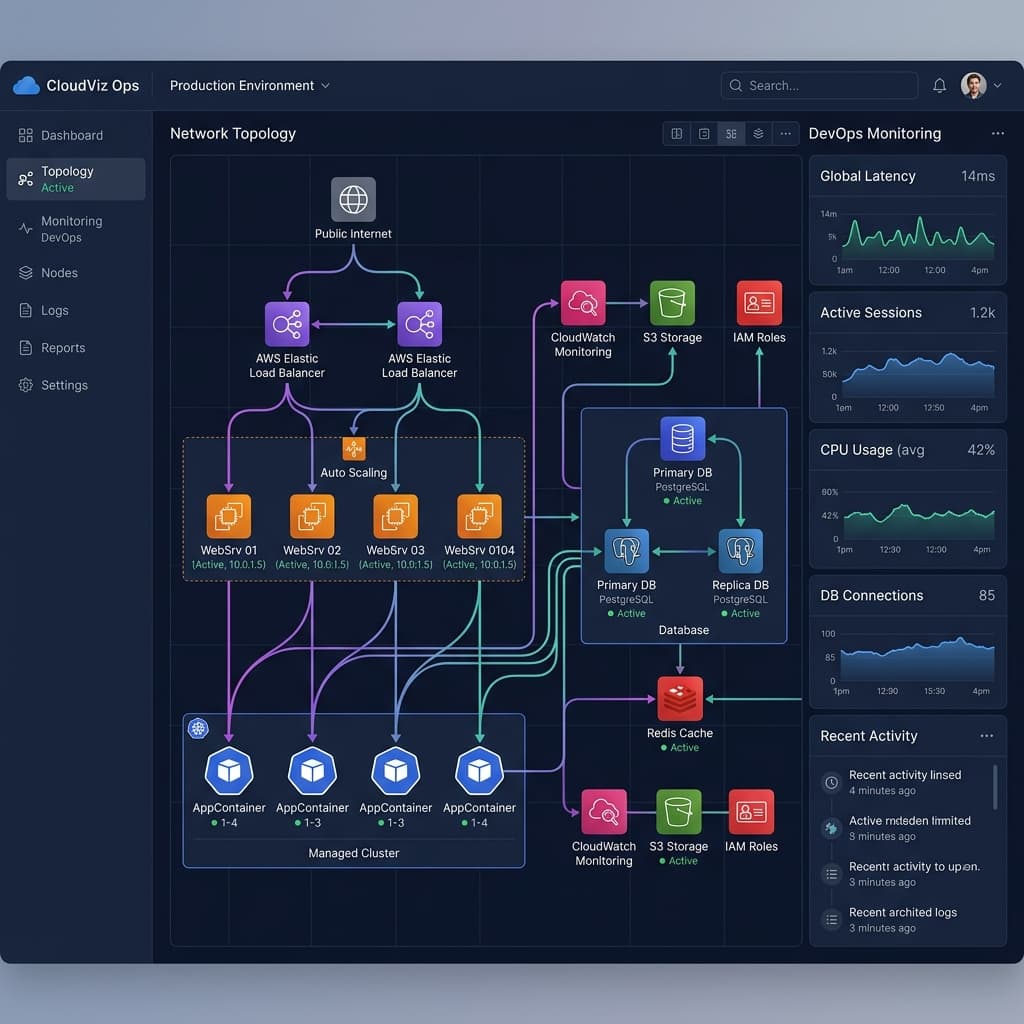This screenshot has height=1024, width=1024.
Task: Expand the user account chevron
Action: click(997, 86)
